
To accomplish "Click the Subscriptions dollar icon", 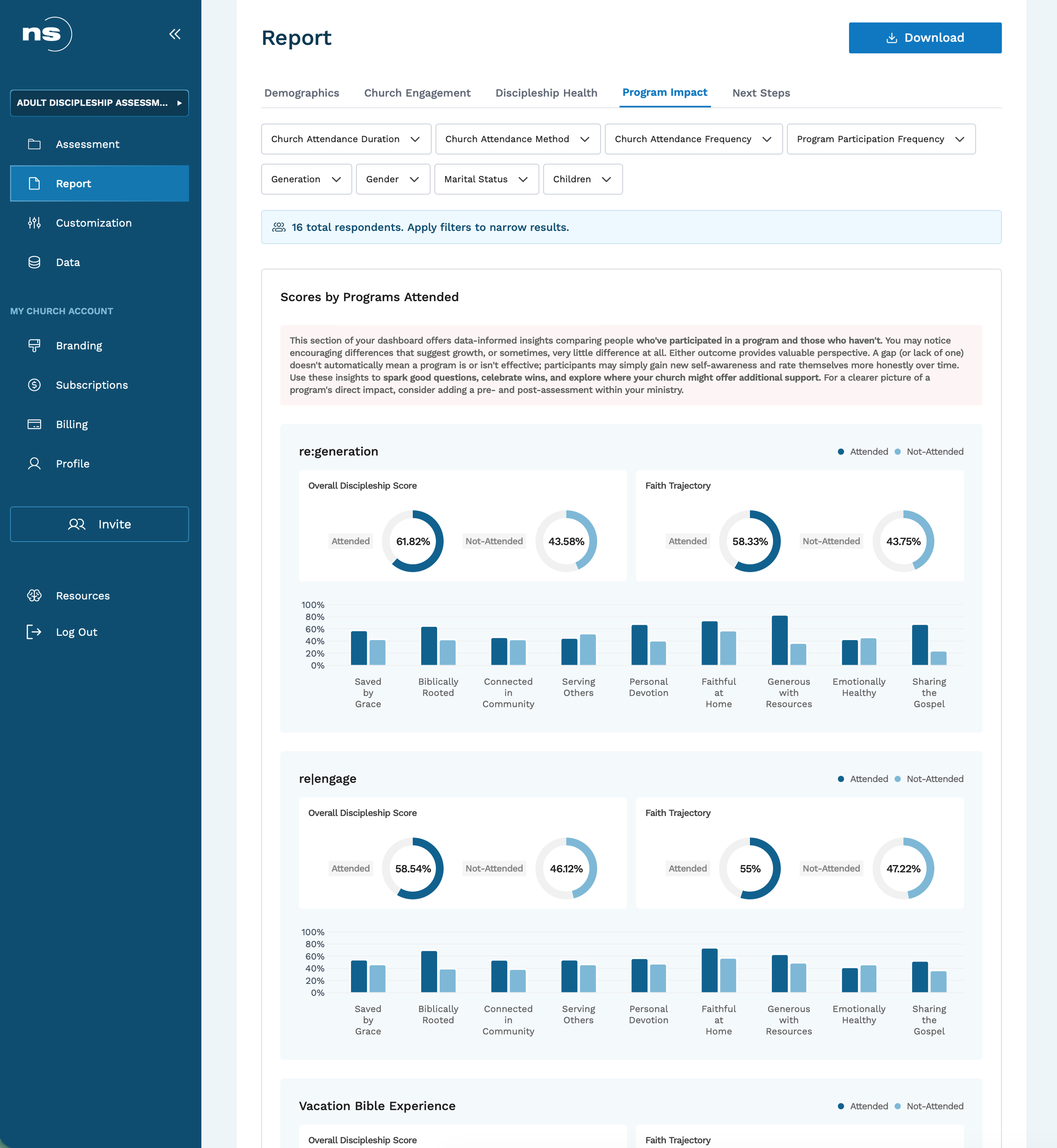I will point(34,385).
